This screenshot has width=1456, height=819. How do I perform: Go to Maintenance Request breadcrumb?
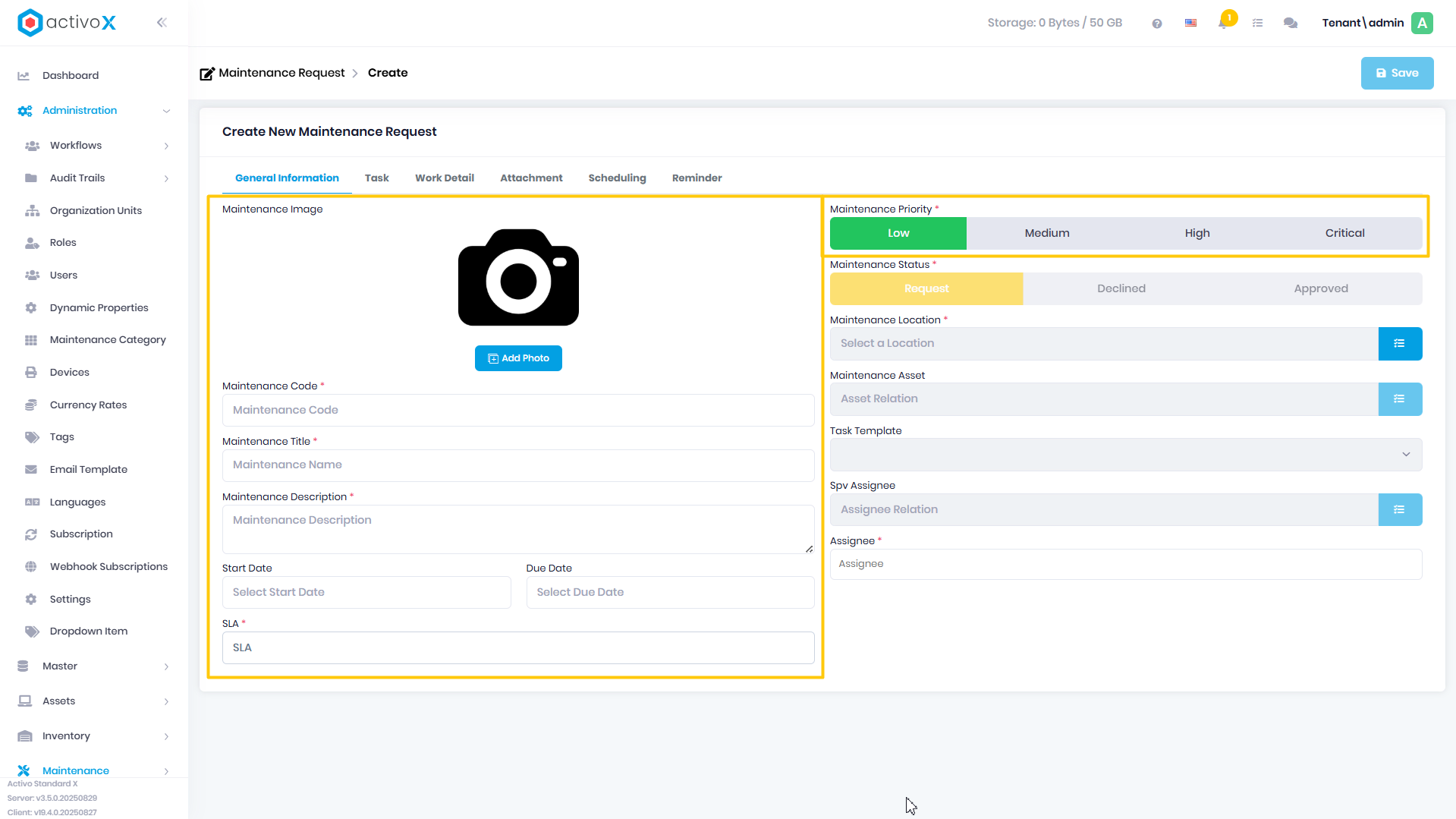[281, 73]
